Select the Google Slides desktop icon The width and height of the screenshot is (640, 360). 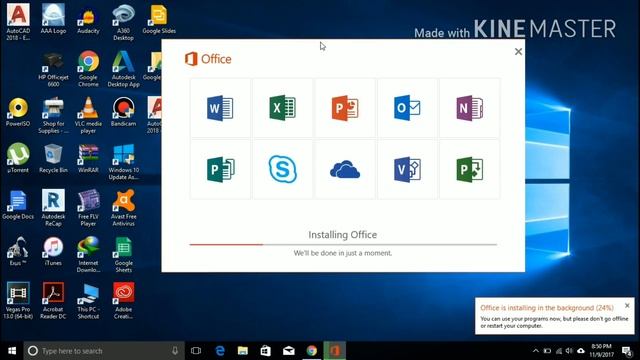pos(159,19)
